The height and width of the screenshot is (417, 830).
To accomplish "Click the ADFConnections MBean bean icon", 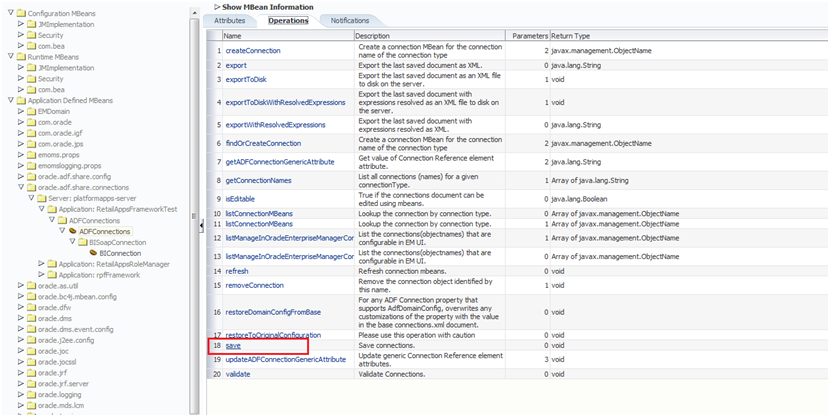I will tap(73, 231).
